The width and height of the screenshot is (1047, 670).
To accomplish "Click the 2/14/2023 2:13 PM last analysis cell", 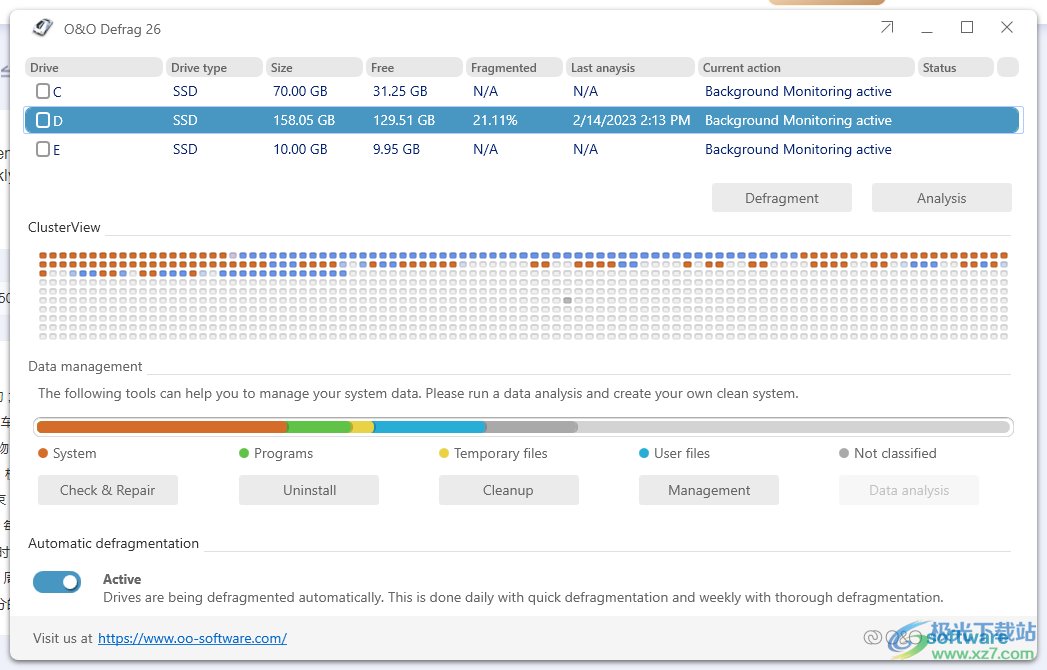I will pos(631,120).
